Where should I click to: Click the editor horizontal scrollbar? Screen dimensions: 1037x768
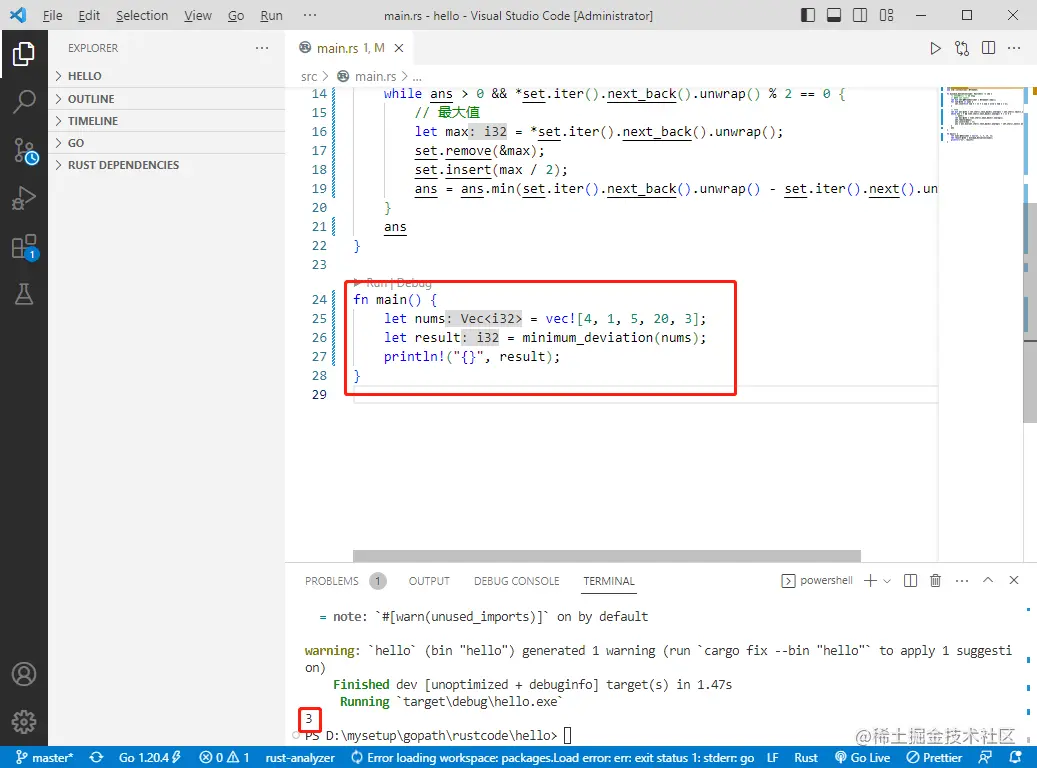point(606,556)
